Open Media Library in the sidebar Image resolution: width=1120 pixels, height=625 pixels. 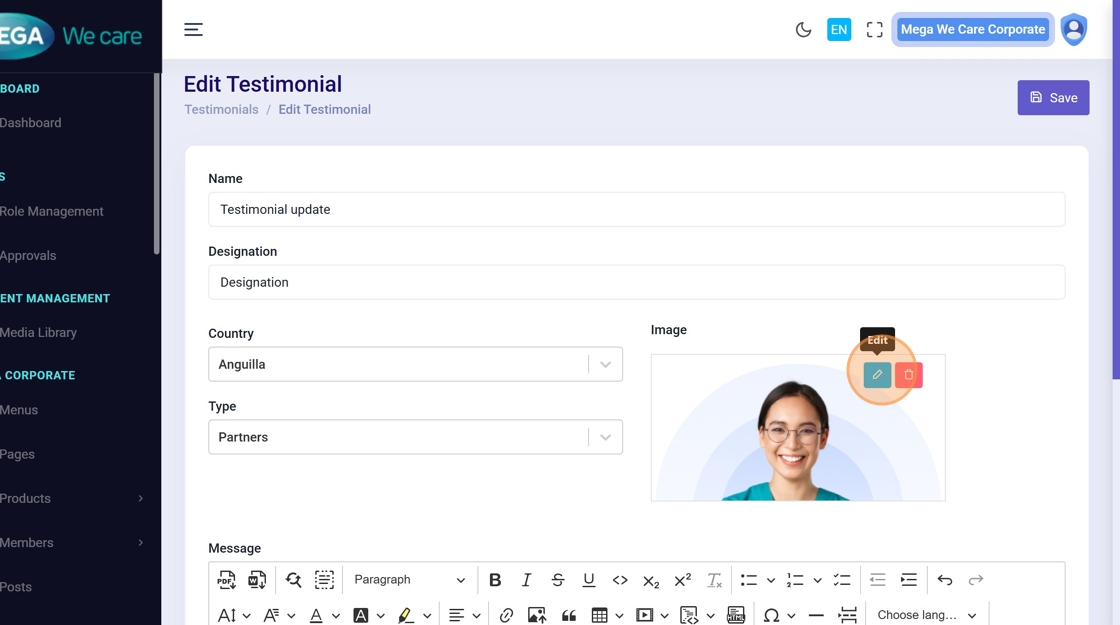(39, 332)
